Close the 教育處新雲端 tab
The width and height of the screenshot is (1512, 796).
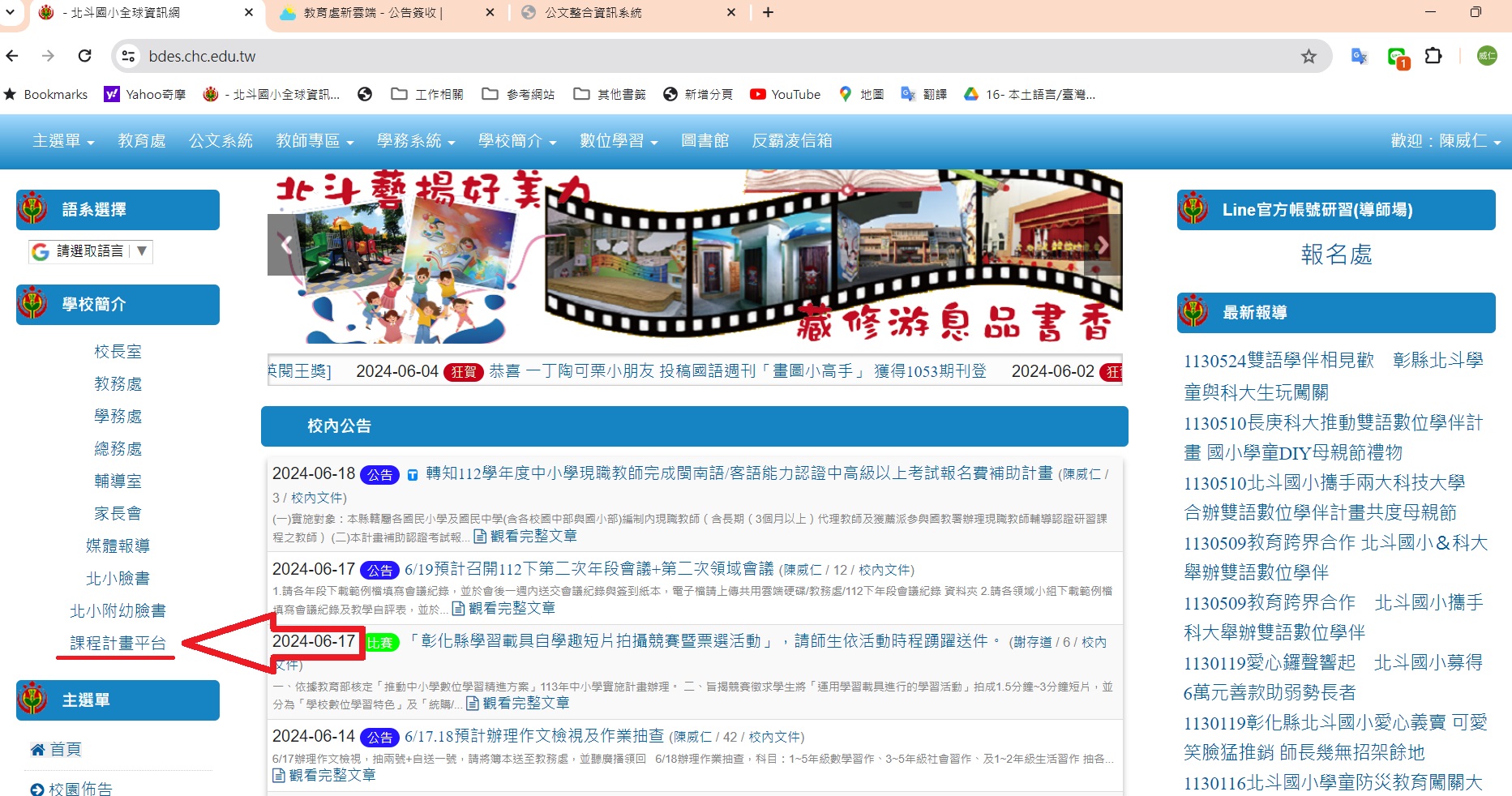coord(490,12)
